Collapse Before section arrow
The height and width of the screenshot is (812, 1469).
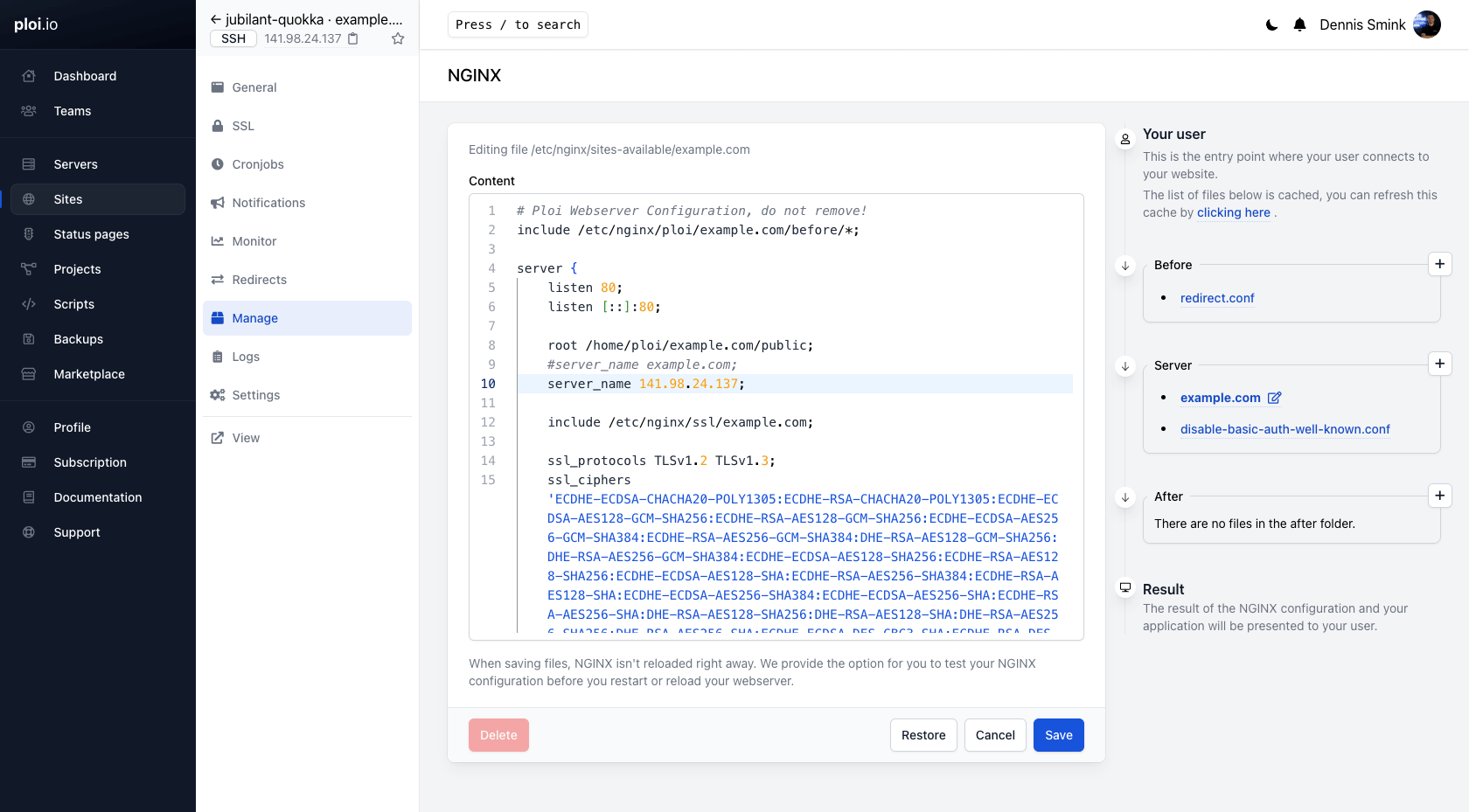pyautogui.click(x=1125, y=266)
